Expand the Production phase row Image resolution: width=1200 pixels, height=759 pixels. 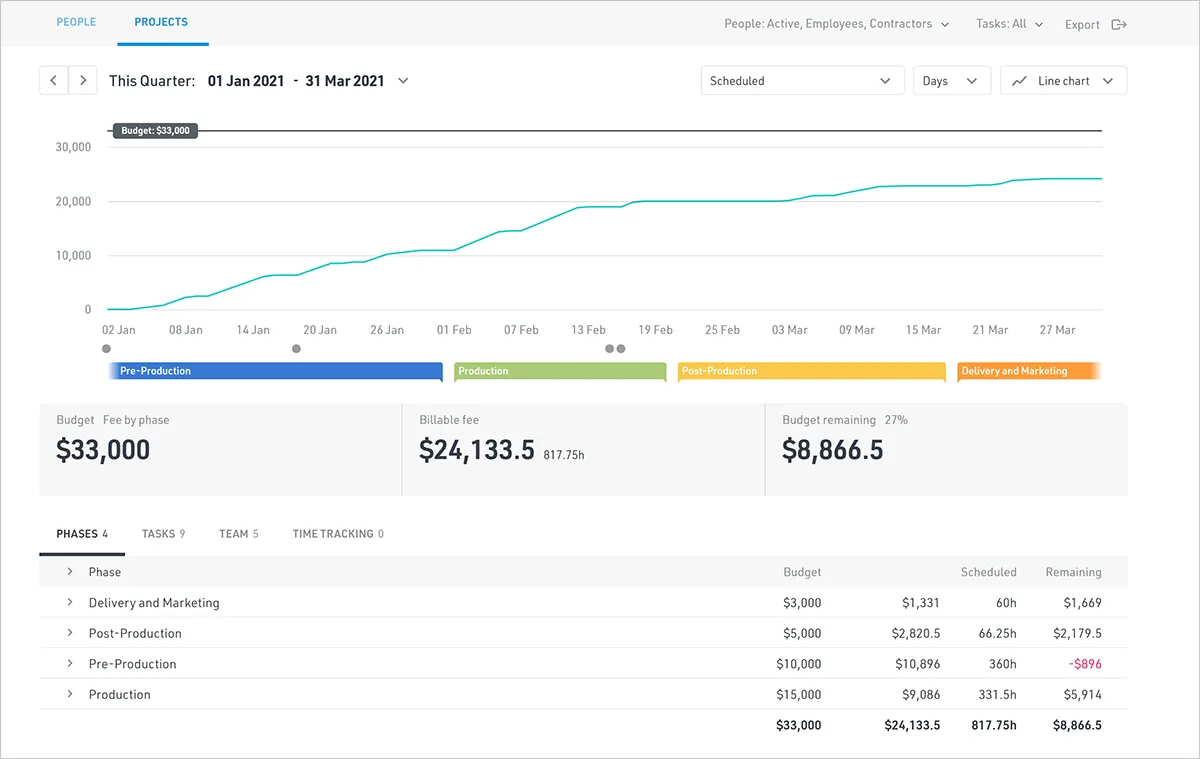point(70,694)
